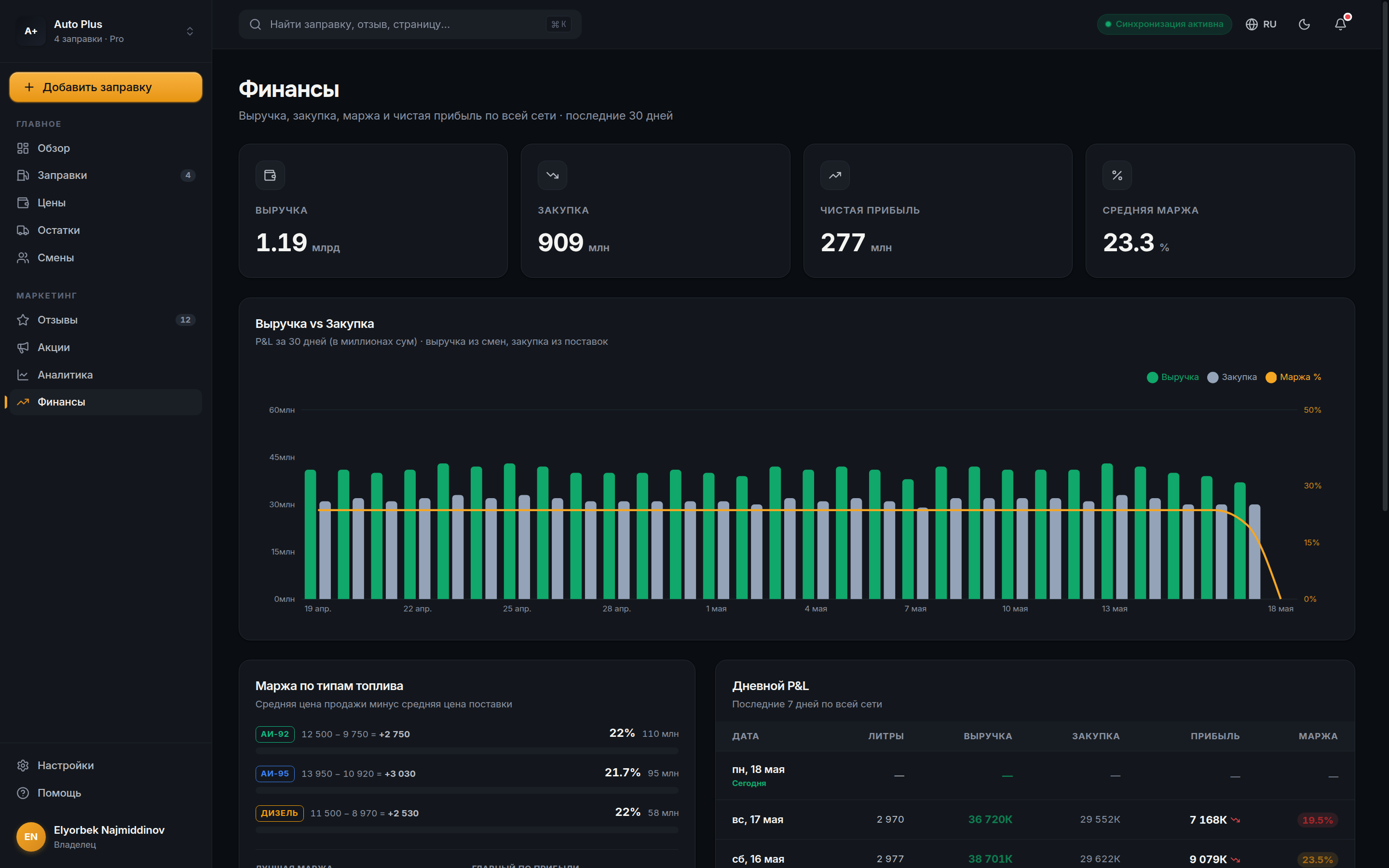
Task: Open Отзывы in sidebar
Action: 106,320
